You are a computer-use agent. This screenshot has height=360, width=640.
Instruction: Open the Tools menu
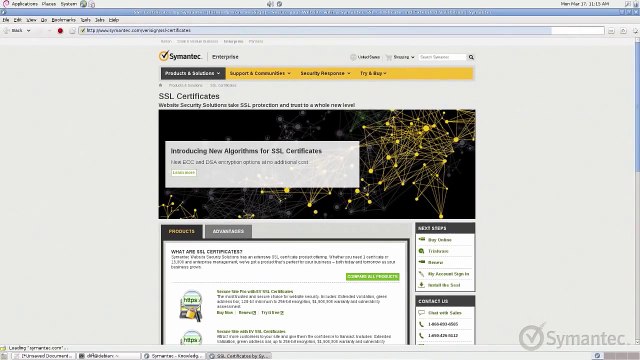(85, 20)
